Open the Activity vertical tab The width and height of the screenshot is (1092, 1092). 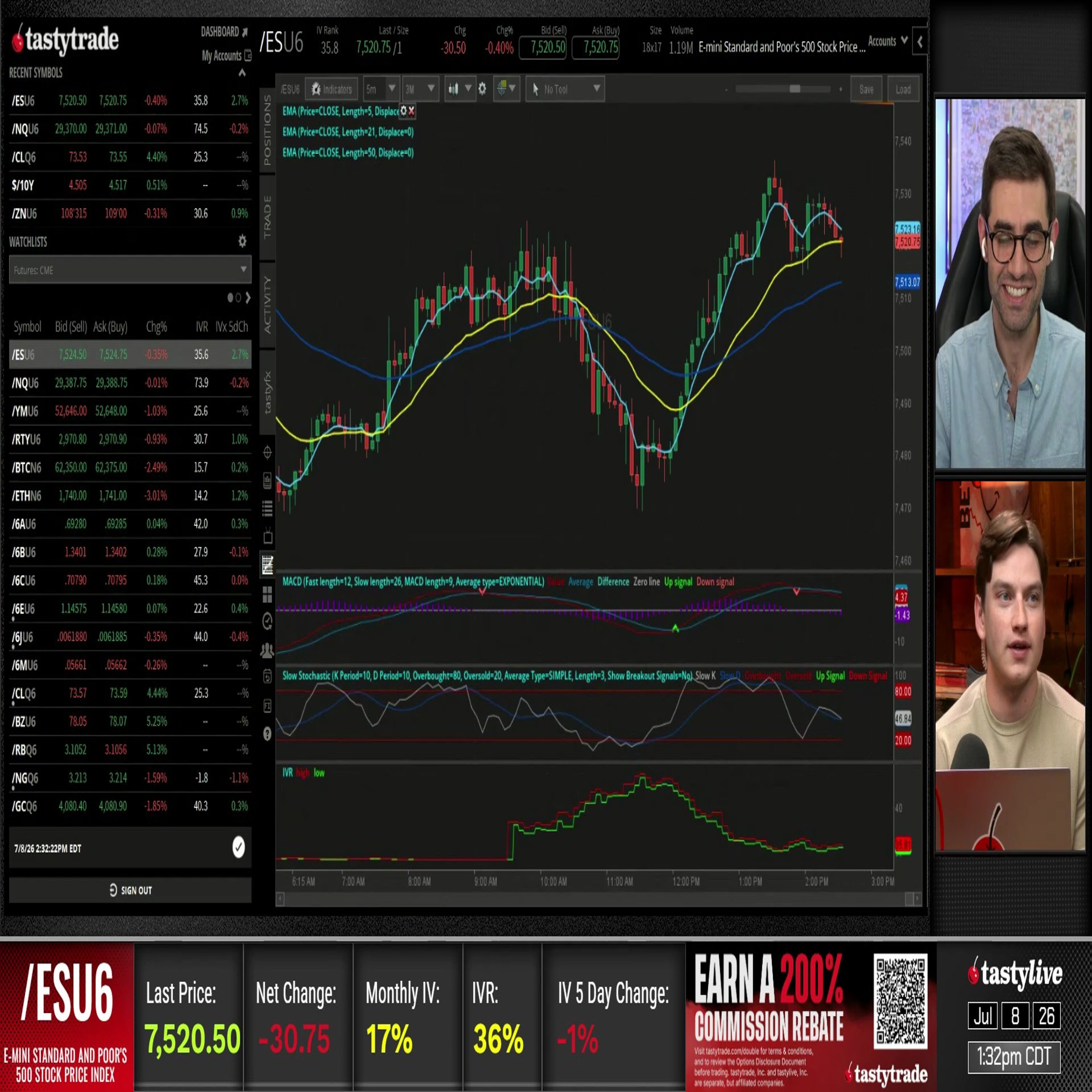tap(267, 305)
